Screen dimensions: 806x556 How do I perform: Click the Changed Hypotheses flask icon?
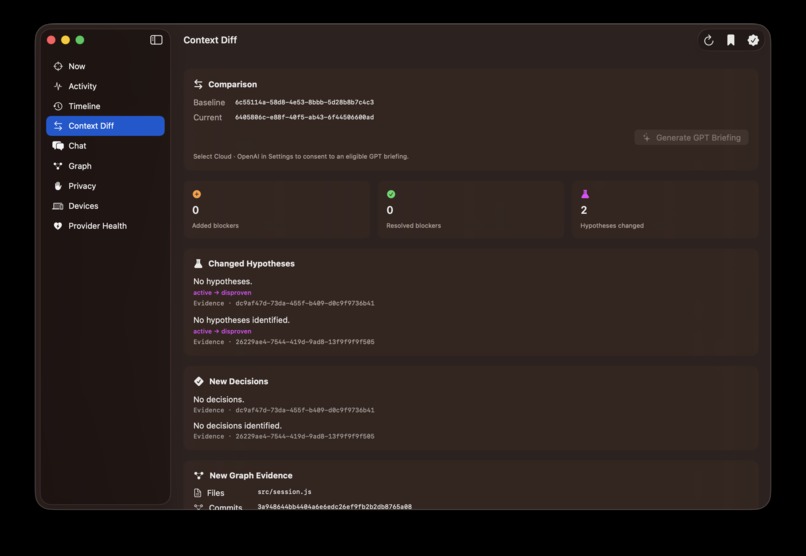coord(198,264)
